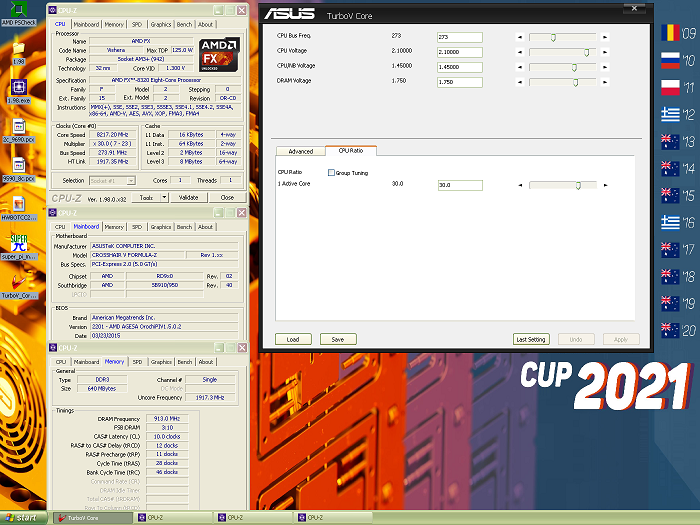
Task: Click the CPU/NB Voltage slider handle
Action: pos(574,67)
